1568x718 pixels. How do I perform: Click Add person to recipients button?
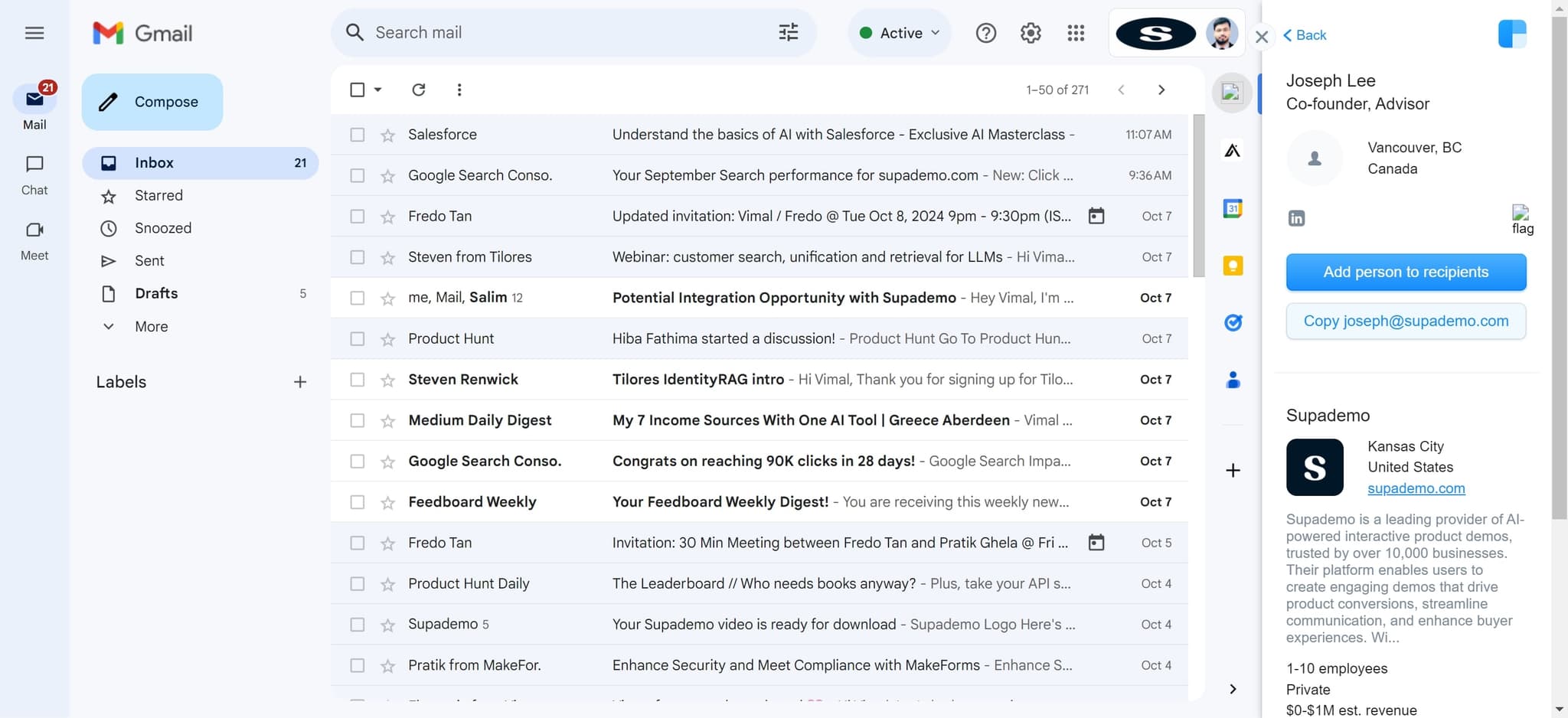pyautogui.click(x=1405, y=273)
